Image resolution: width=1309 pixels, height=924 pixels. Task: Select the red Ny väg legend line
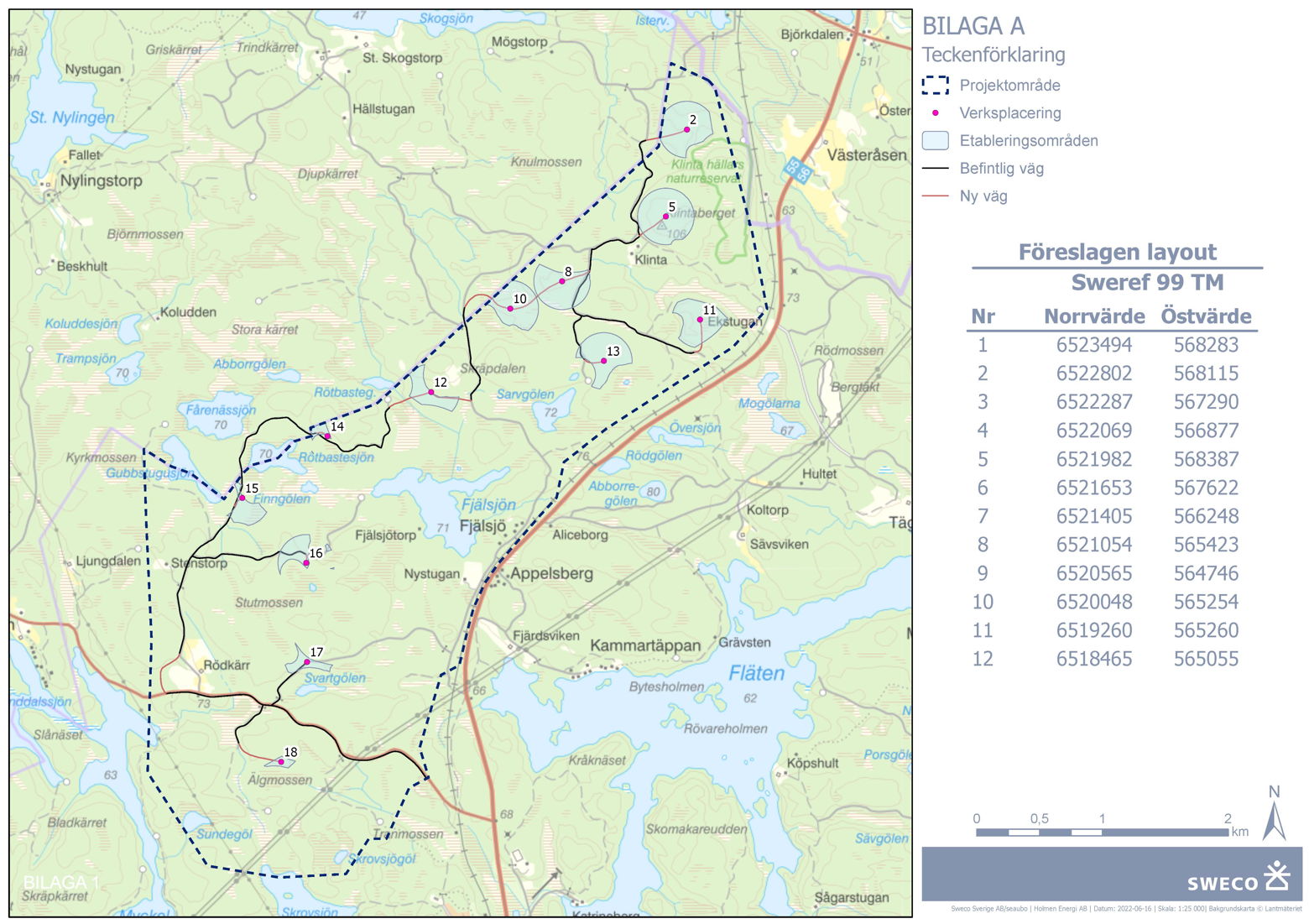[936, 196]
